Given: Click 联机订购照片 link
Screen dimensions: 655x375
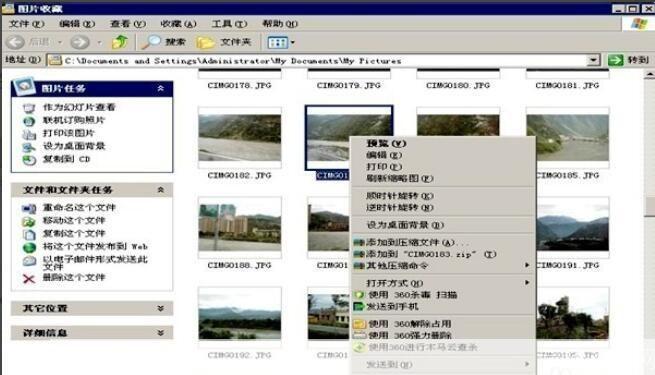Looking at the screenshot, I should [x=74, y=120].
